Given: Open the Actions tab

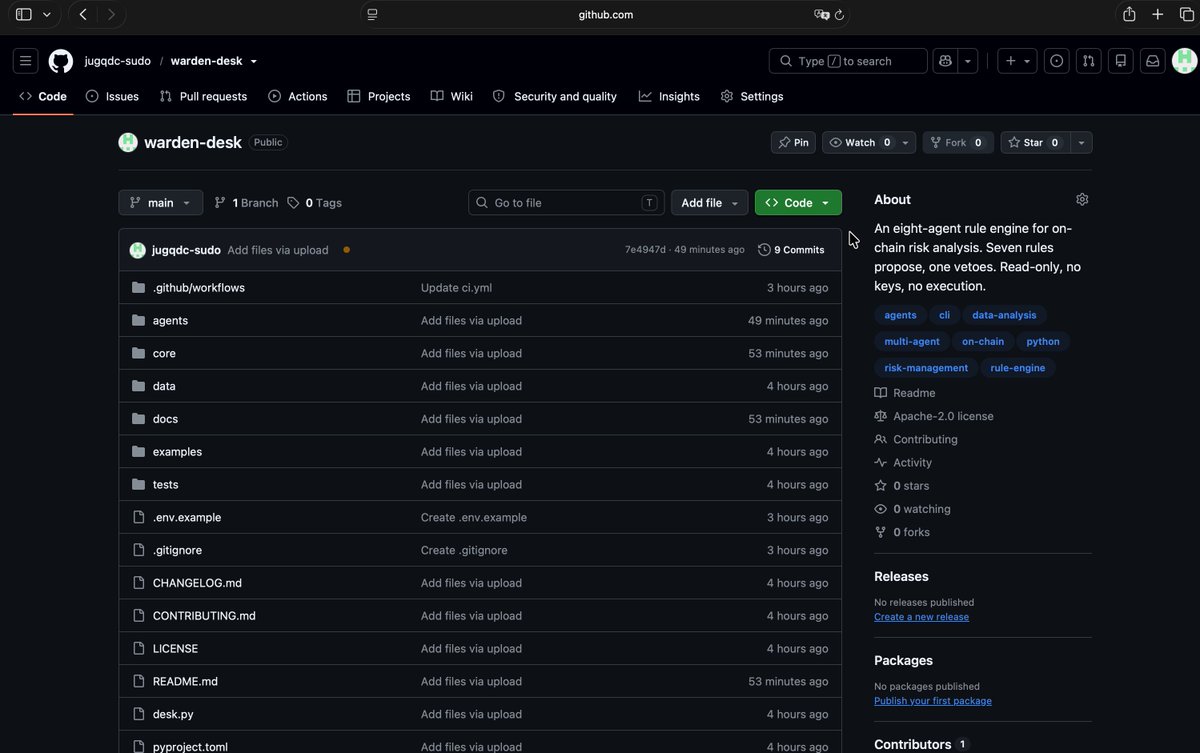Looking at the screenshot, I should coord(298,96).
